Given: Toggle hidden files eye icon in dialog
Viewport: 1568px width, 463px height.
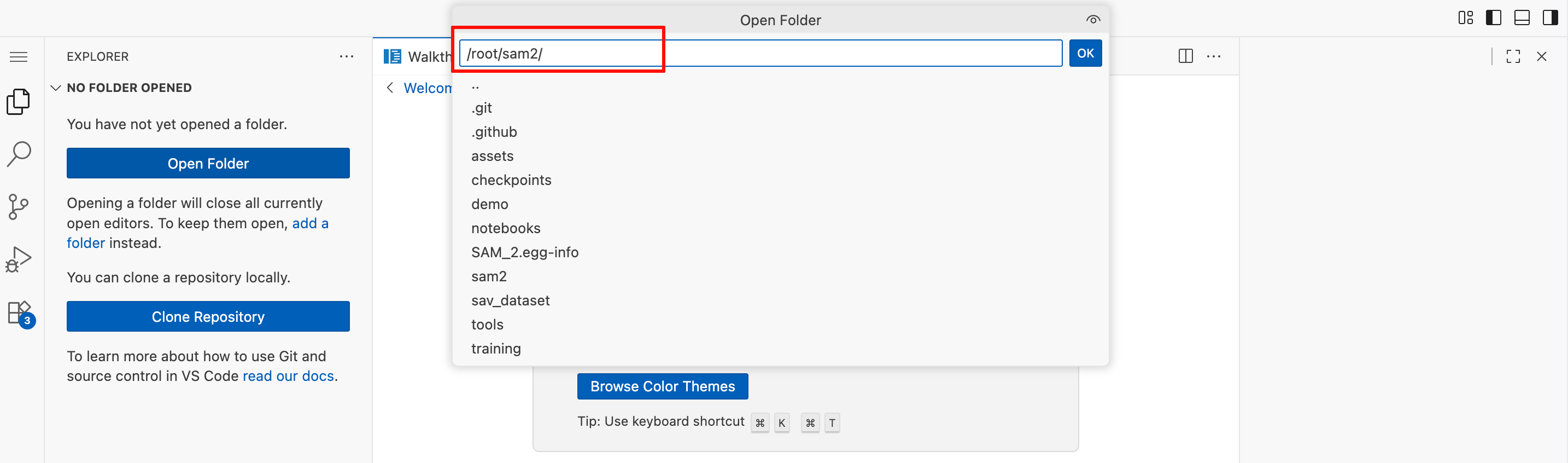Looking at the screenshot, I should point(1092,20).
